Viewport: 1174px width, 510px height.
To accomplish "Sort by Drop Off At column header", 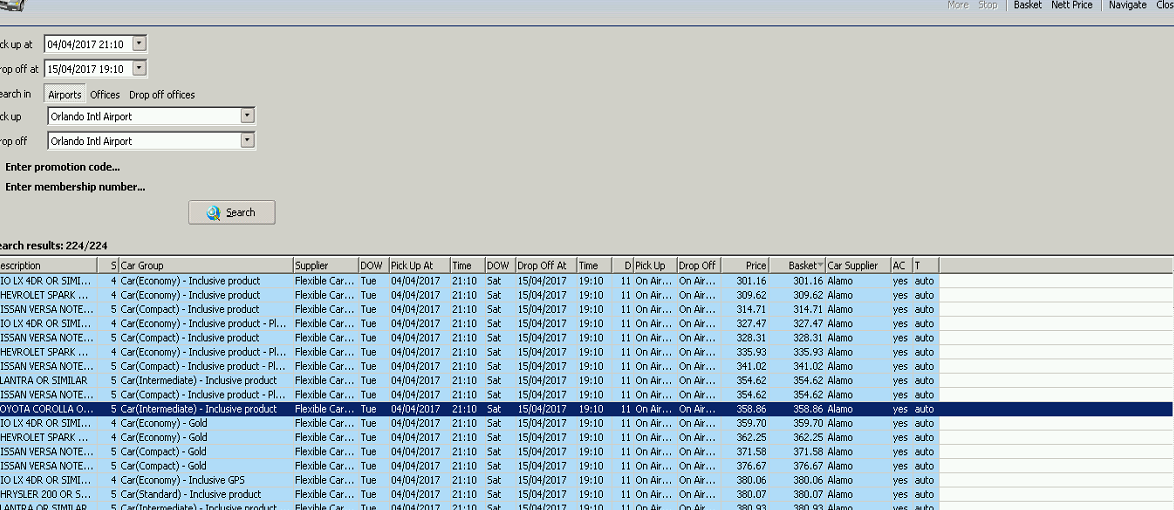I will pos(547,265).
